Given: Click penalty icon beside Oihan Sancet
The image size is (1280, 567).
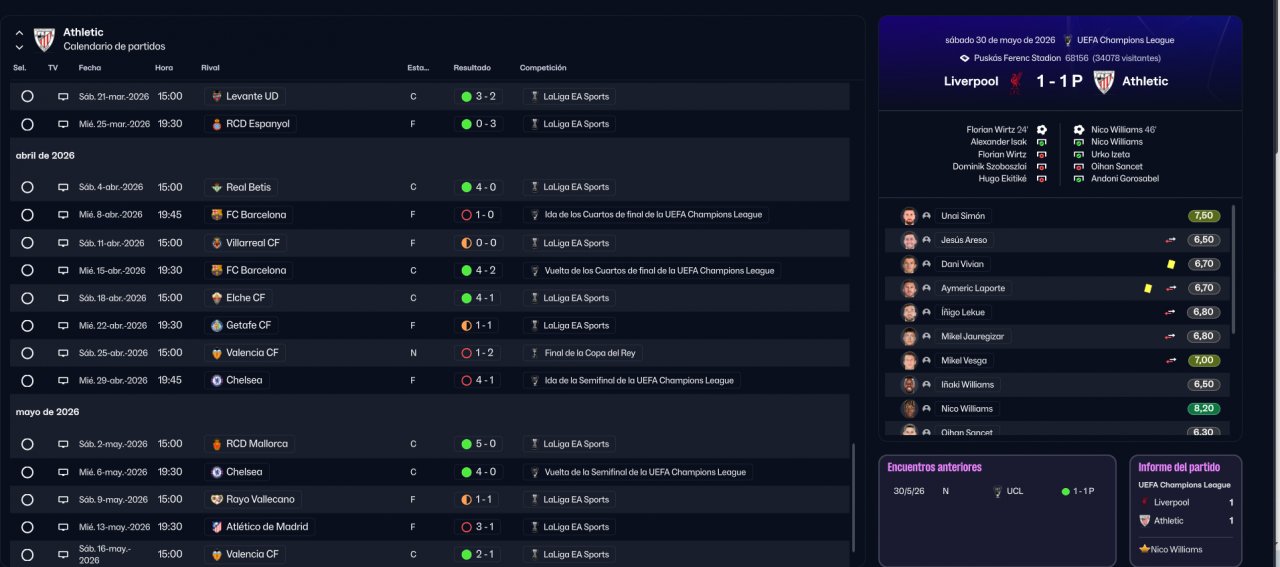Looking at the screenshot, I should pos(1079,166).
